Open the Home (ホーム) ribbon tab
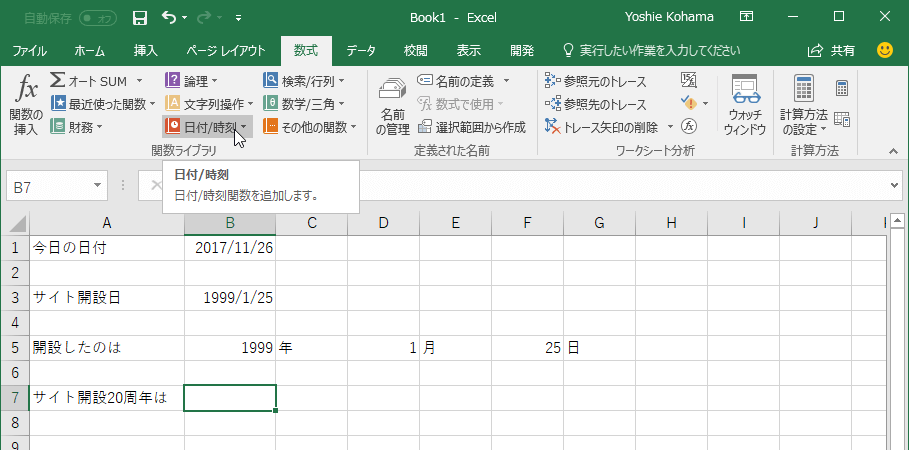The height and width of the screenshot is (450, 909). click(90, 50)
